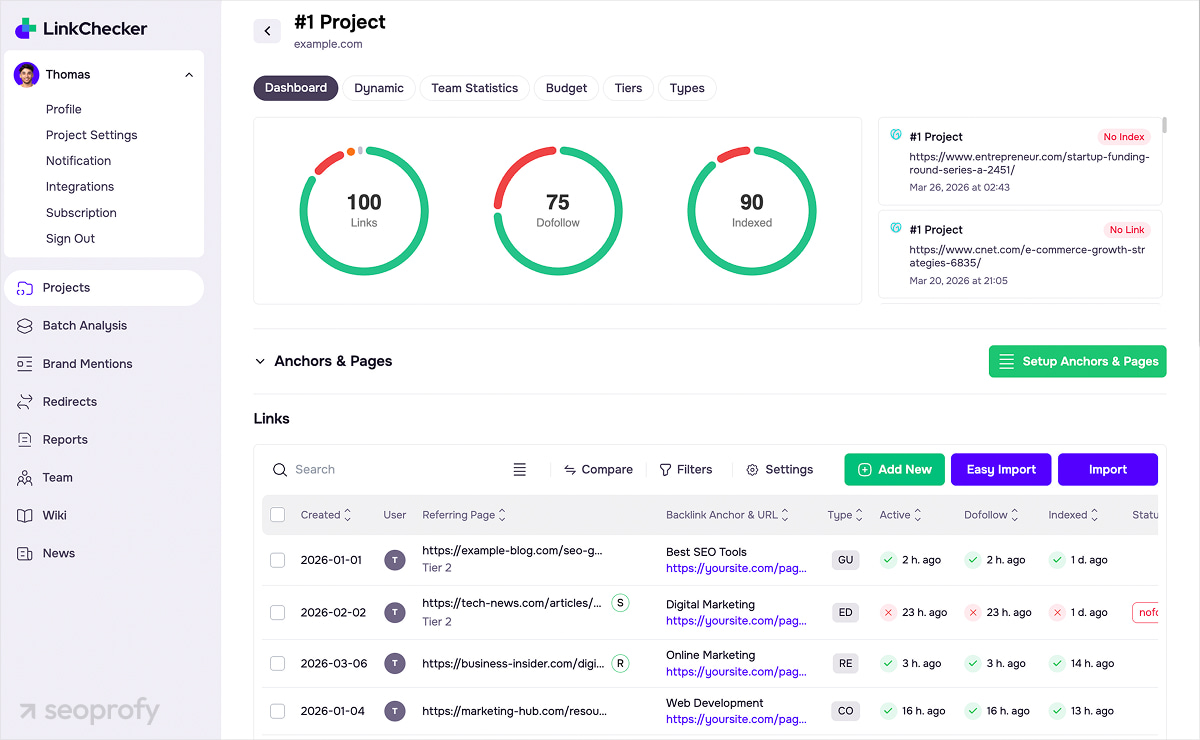Switch to the Dynamic tab

379,88
